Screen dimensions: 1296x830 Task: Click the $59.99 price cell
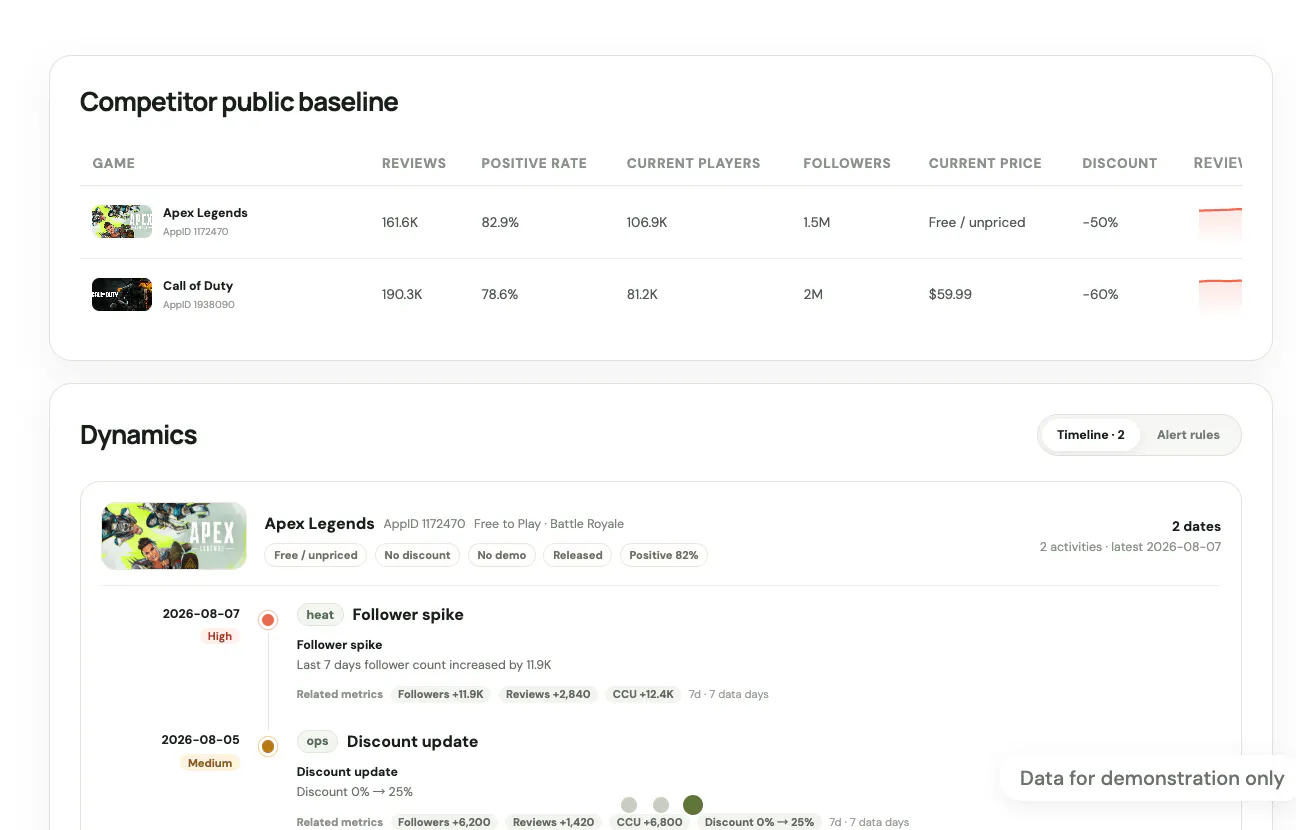coord(950,295)
